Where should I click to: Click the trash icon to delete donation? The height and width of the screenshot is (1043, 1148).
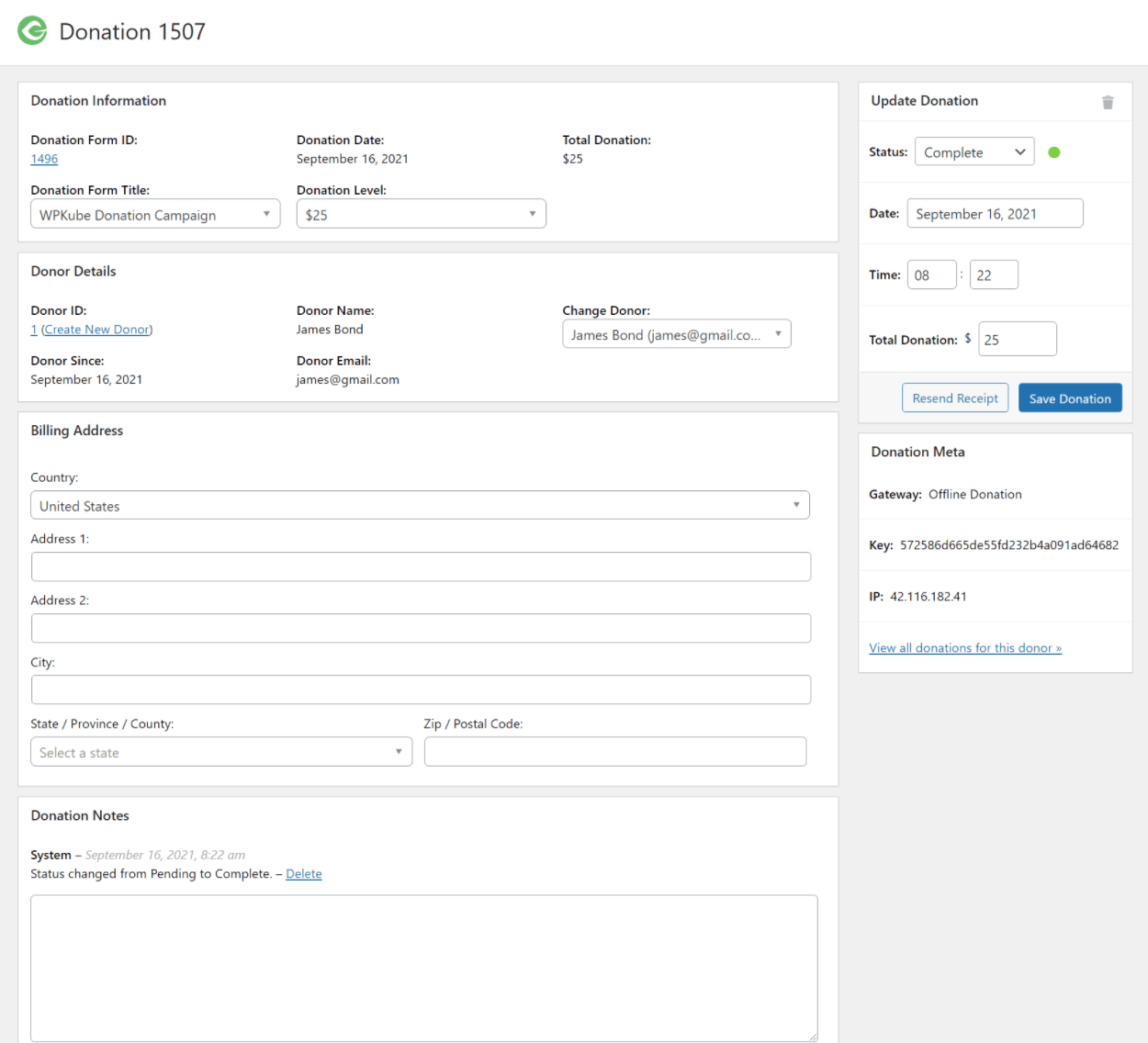click(1108, 102)
